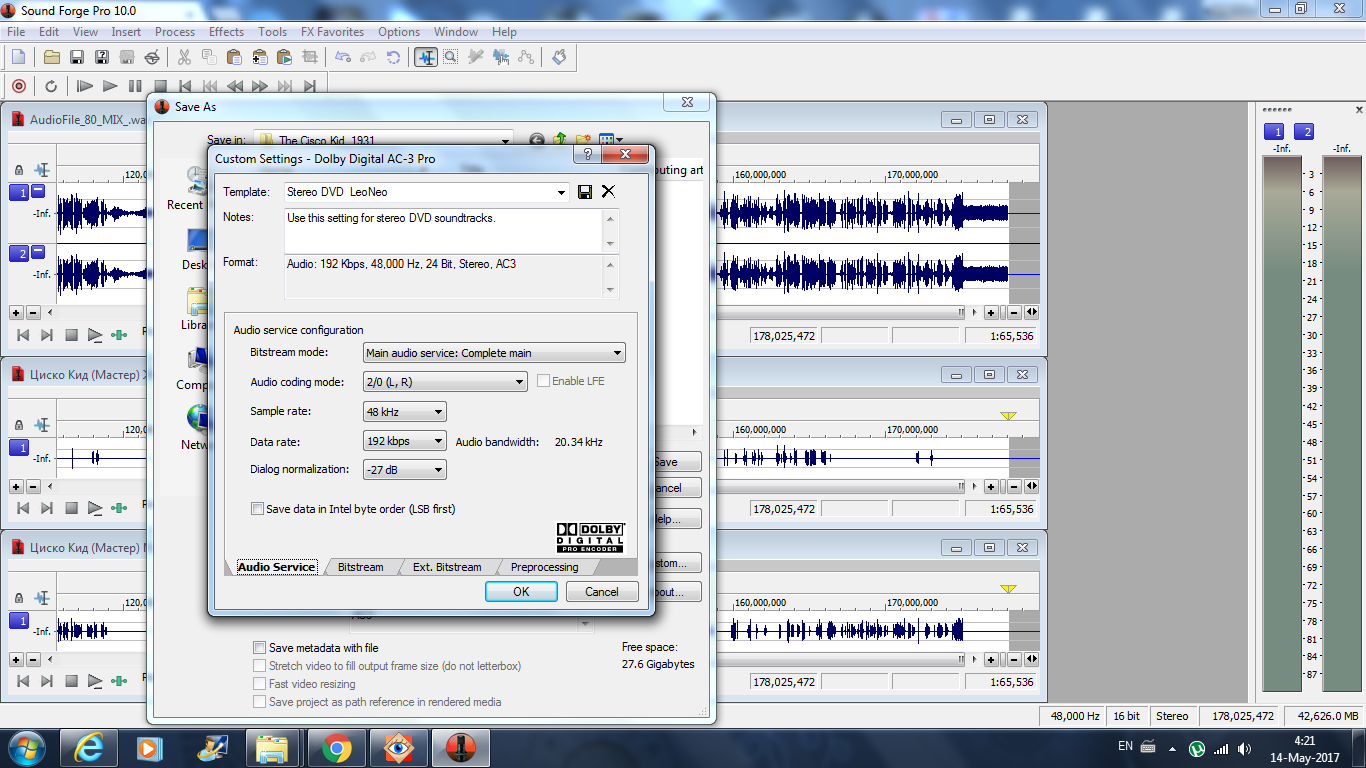Screen dimensions: 1366x768
Task: Click the New file toolbar icon
Action: (x=18, y=57)
